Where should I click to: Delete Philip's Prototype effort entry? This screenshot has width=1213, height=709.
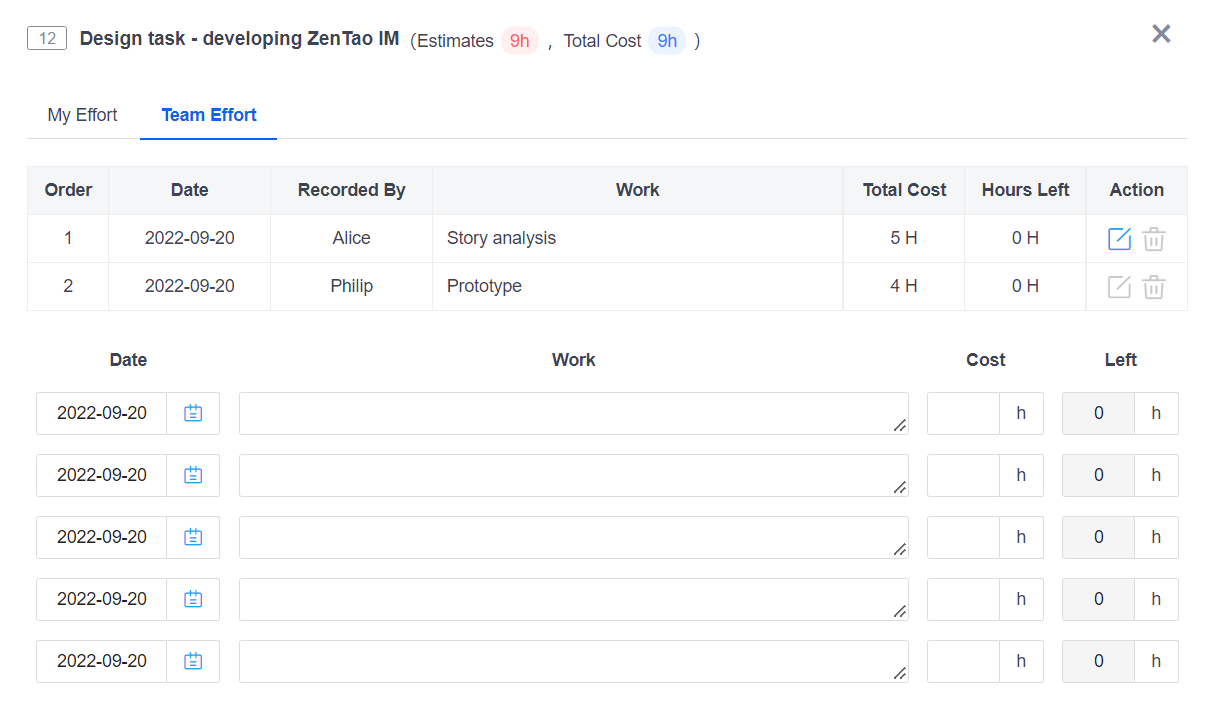1154,287
